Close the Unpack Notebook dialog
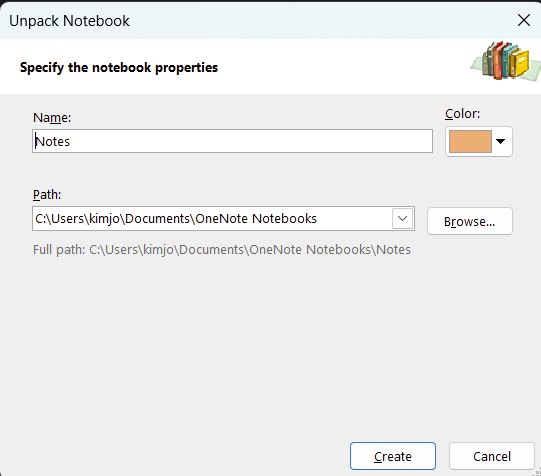 (524, 20)
